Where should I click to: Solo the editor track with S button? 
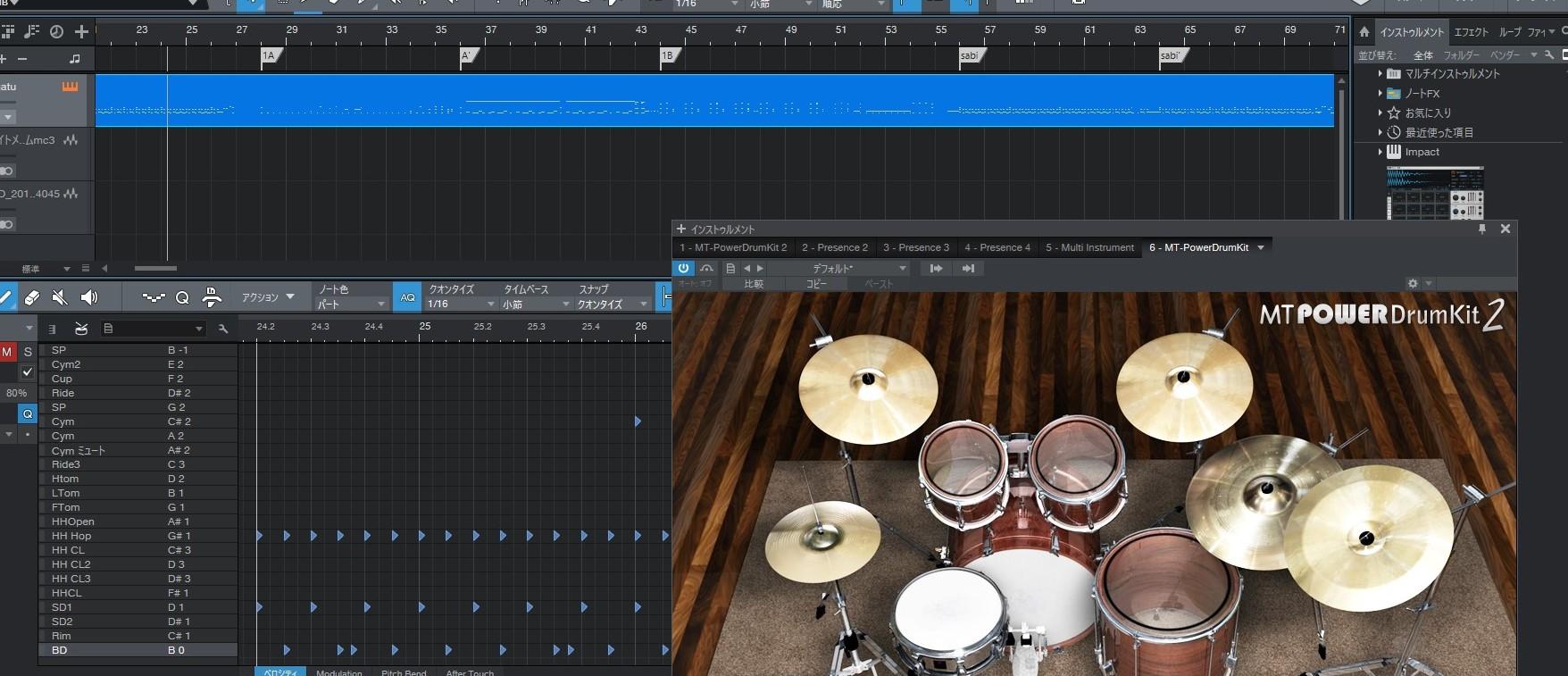28,352
